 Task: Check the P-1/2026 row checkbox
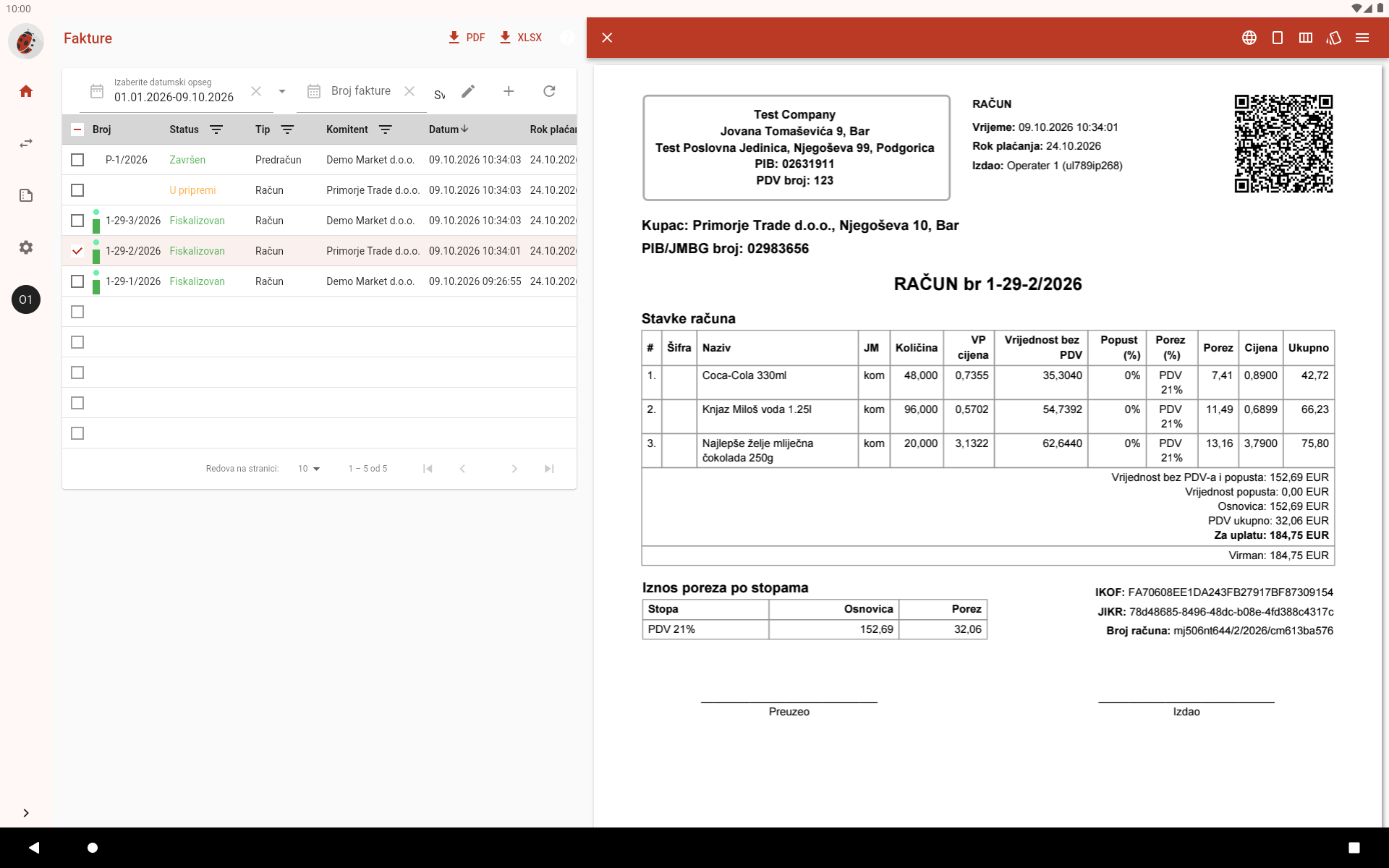tap(77, 160)
